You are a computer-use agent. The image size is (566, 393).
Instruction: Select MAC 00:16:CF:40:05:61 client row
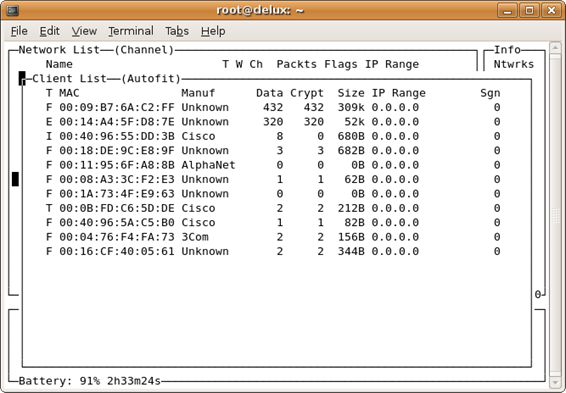pos(273,252)
